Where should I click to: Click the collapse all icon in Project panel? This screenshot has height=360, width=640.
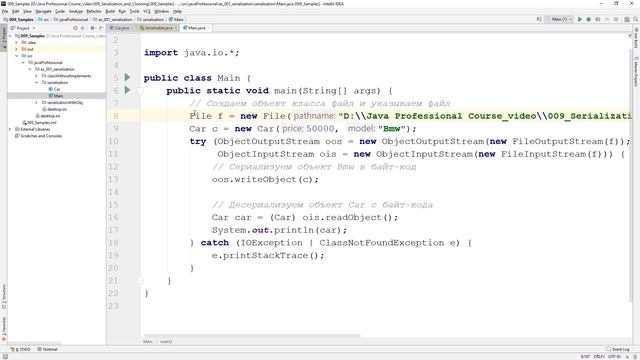[82, 28]
